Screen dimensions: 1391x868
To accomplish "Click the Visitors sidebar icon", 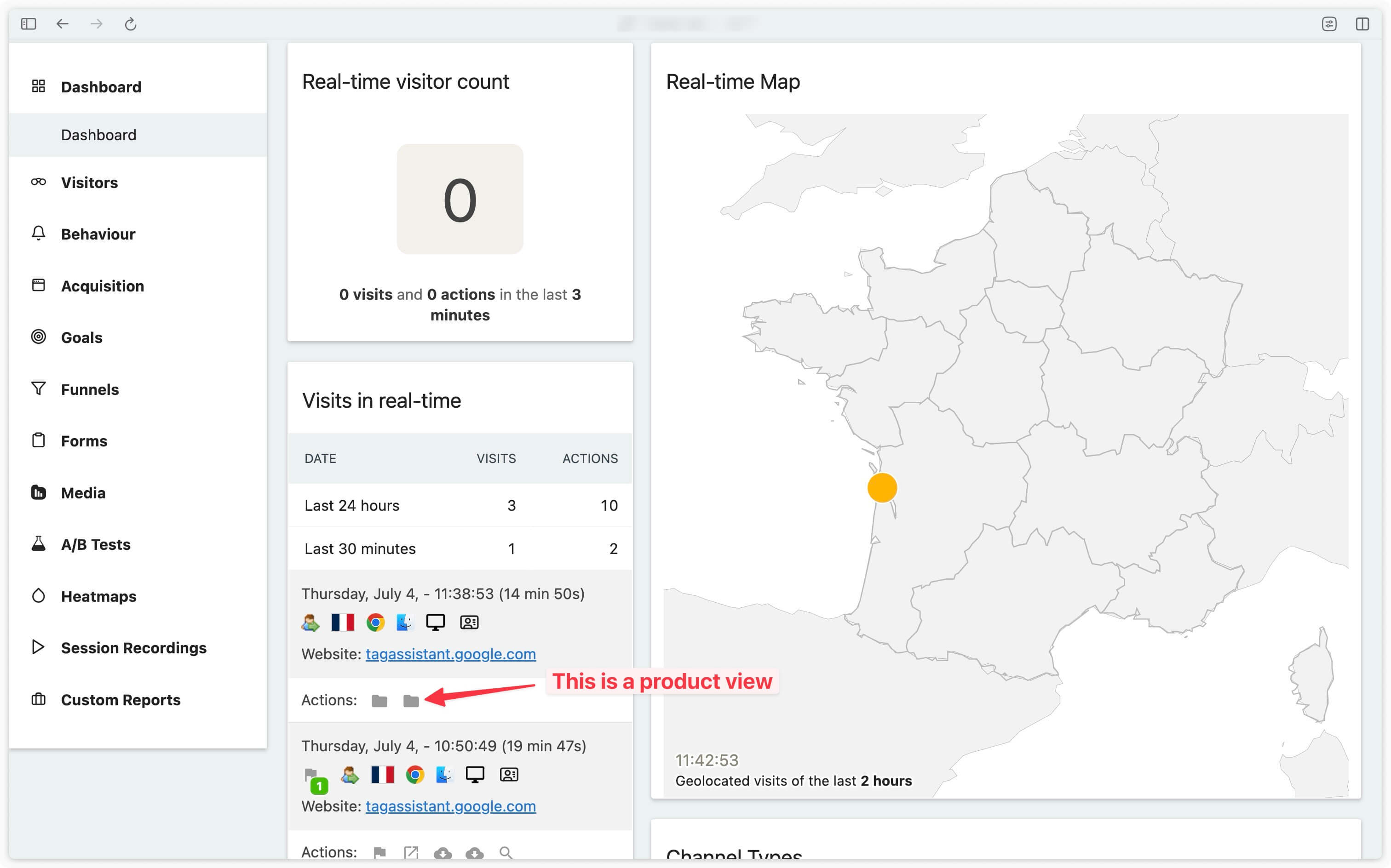I will [x=37, y=182].
